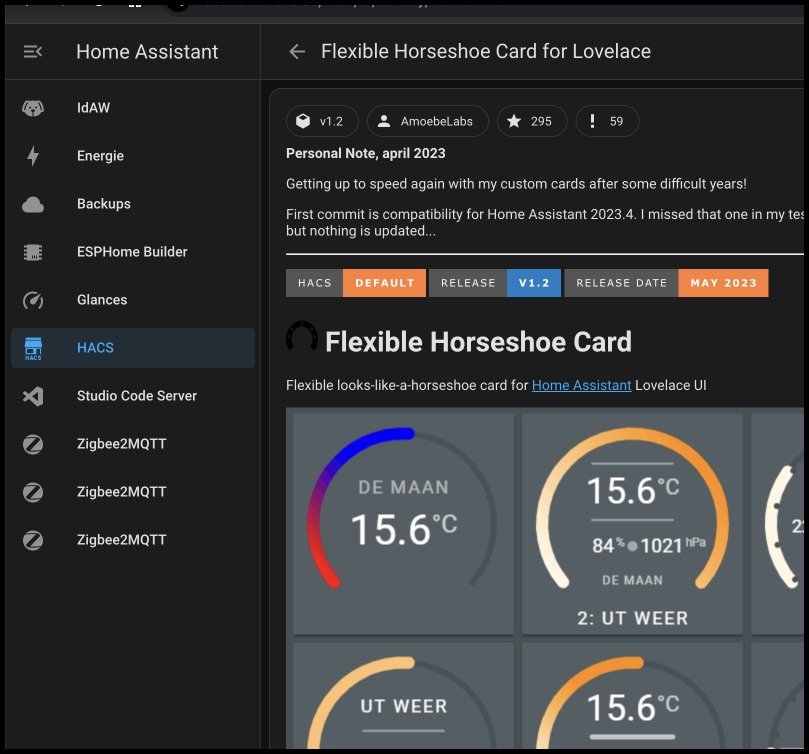Collapse the Home Assistant sidebar menu
809x754 pixels.
(x=33, y=52)
